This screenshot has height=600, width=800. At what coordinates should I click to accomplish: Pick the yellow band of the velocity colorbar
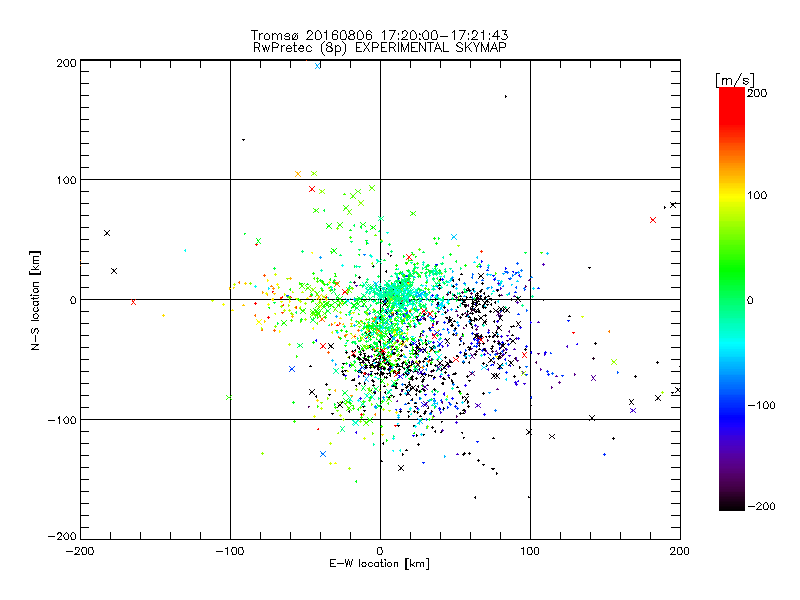click(x=732, y=195)
